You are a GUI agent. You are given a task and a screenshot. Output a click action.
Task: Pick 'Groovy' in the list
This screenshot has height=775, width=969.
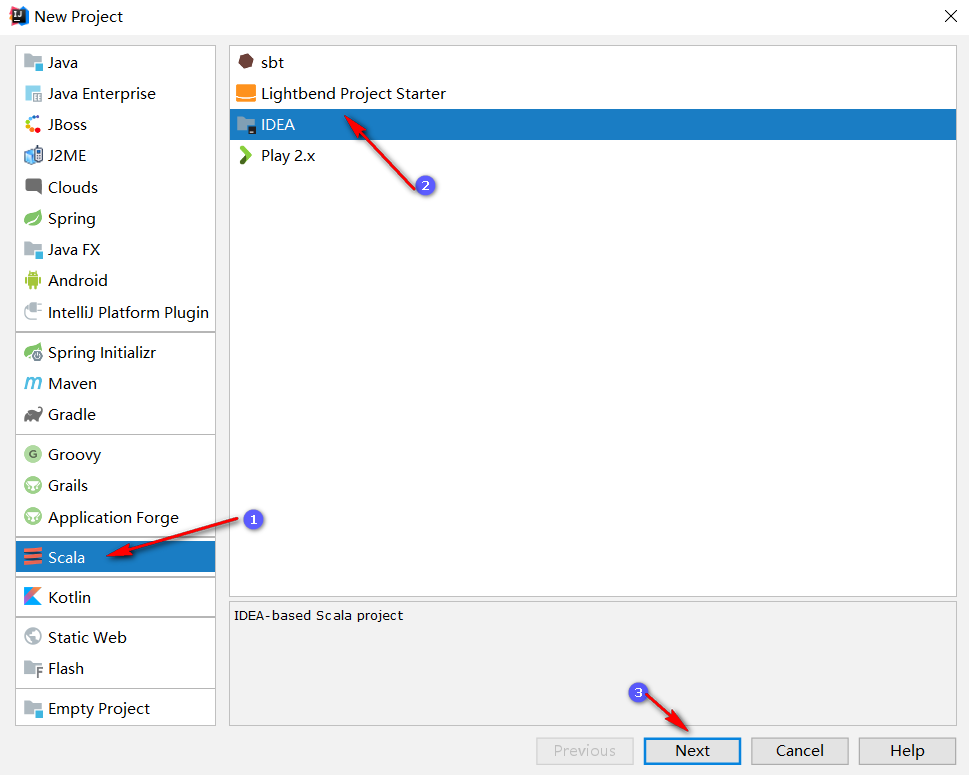coord(74,455)
